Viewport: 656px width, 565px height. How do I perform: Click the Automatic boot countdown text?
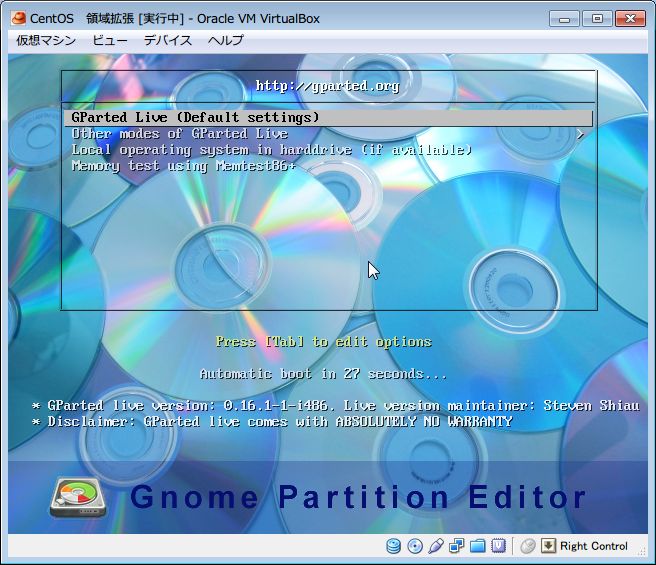323,374
